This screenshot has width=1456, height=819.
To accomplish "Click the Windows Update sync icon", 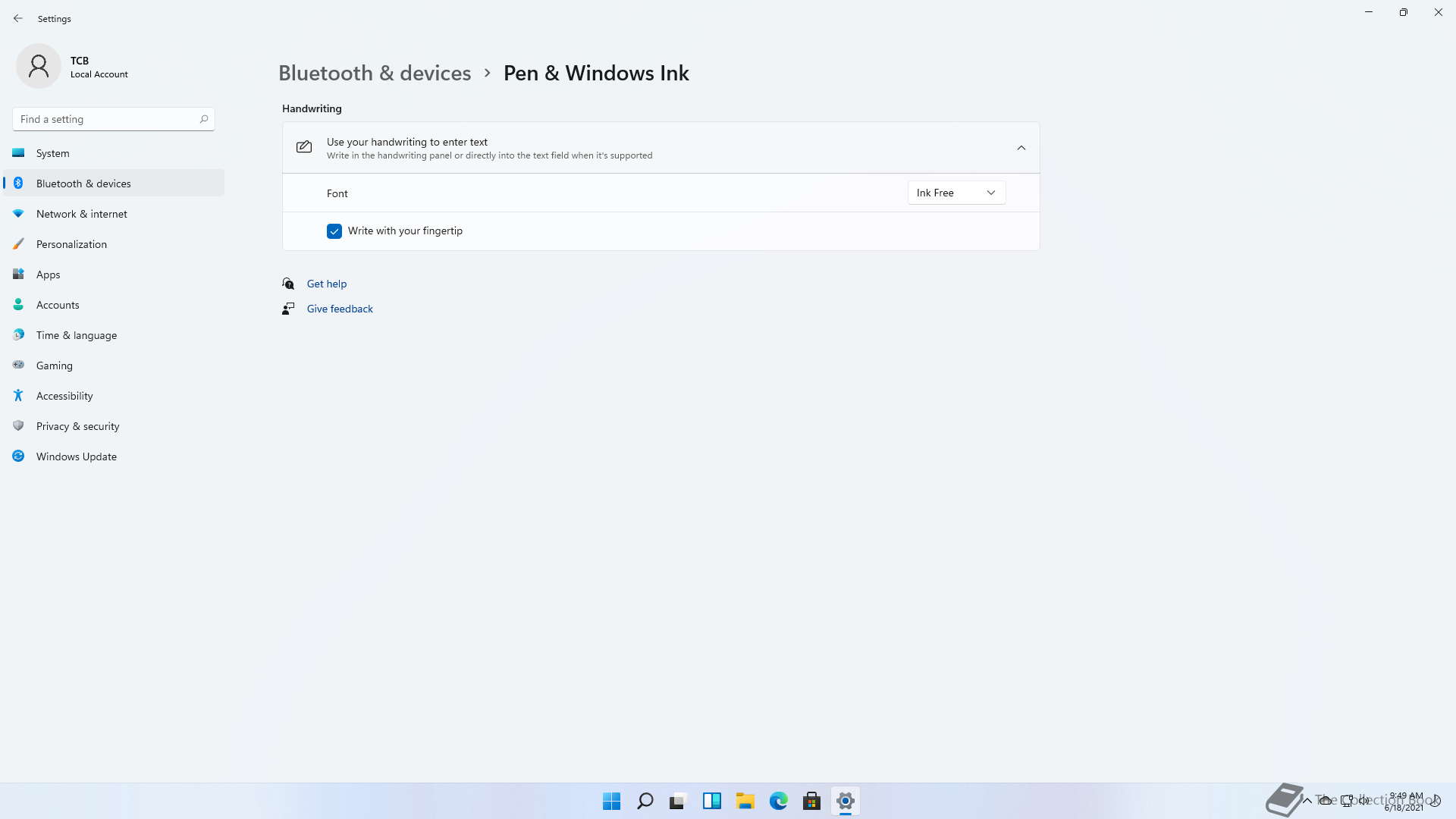I will point(18,457).
